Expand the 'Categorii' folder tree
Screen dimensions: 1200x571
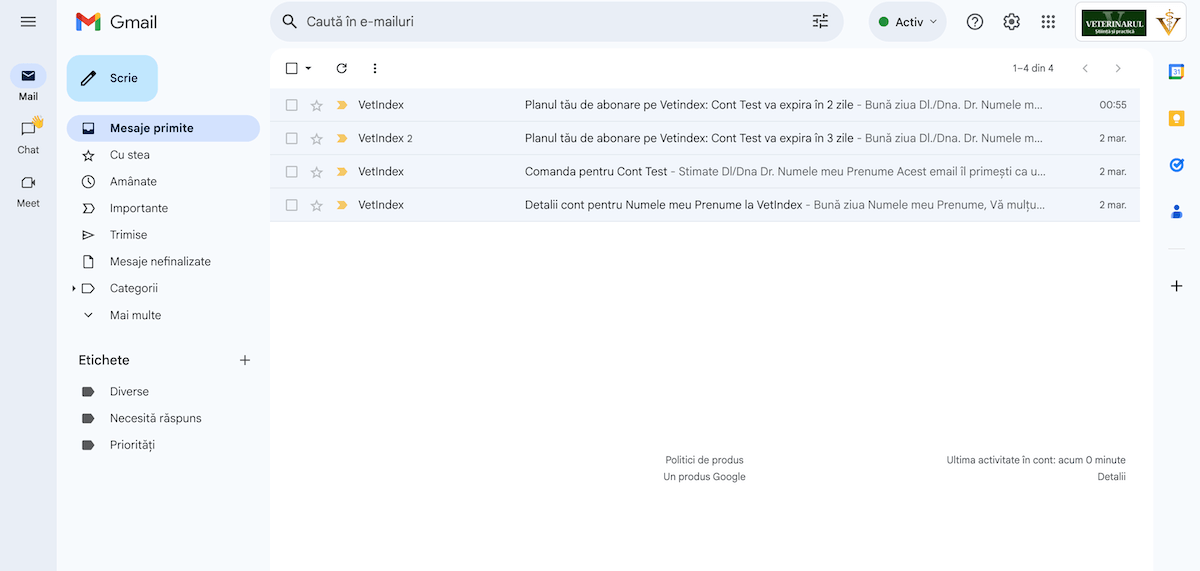click(x=74, y=289)
